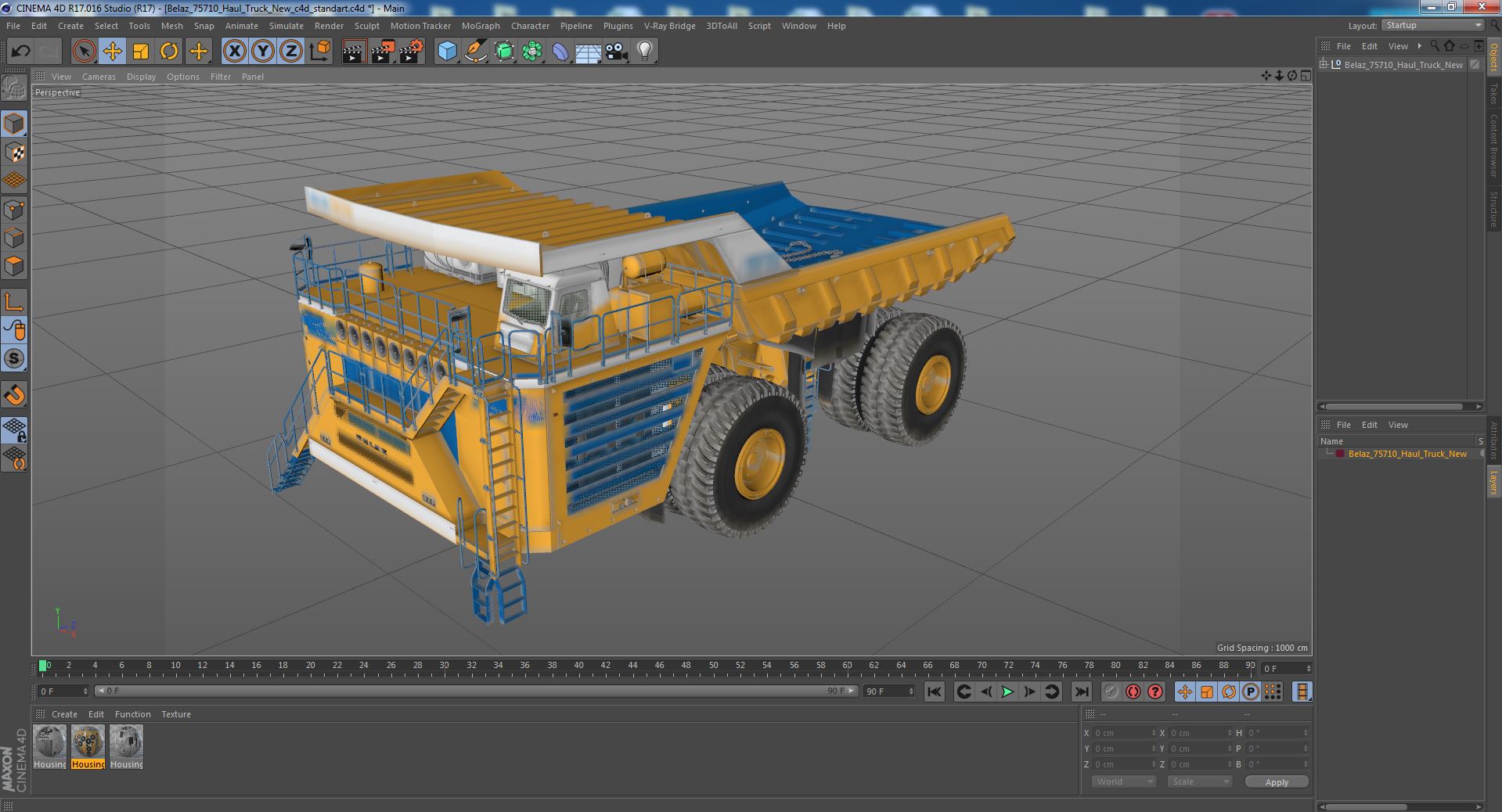Image resolution: width=1502 pixels, height=812 pixels.
Task: Select the highlighted Housing material
Action: pos(88,747)
